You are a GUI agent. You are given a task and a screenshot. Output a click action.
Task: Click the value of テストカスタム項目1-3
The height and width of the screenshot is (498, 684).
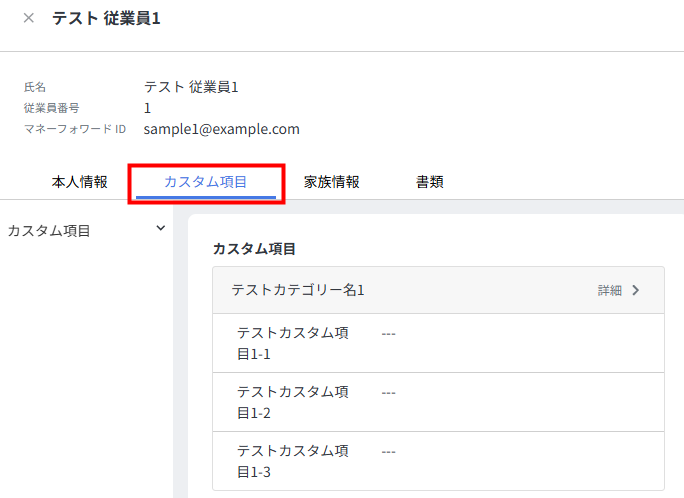[x=389, y=452]
